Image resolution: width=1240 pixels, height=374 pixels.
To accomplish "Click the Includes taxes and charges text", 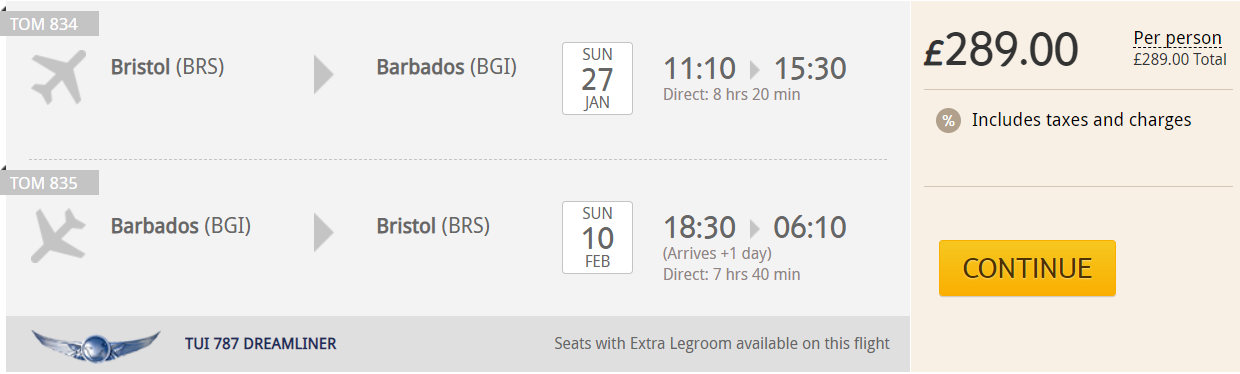I will coord(1082,120).
